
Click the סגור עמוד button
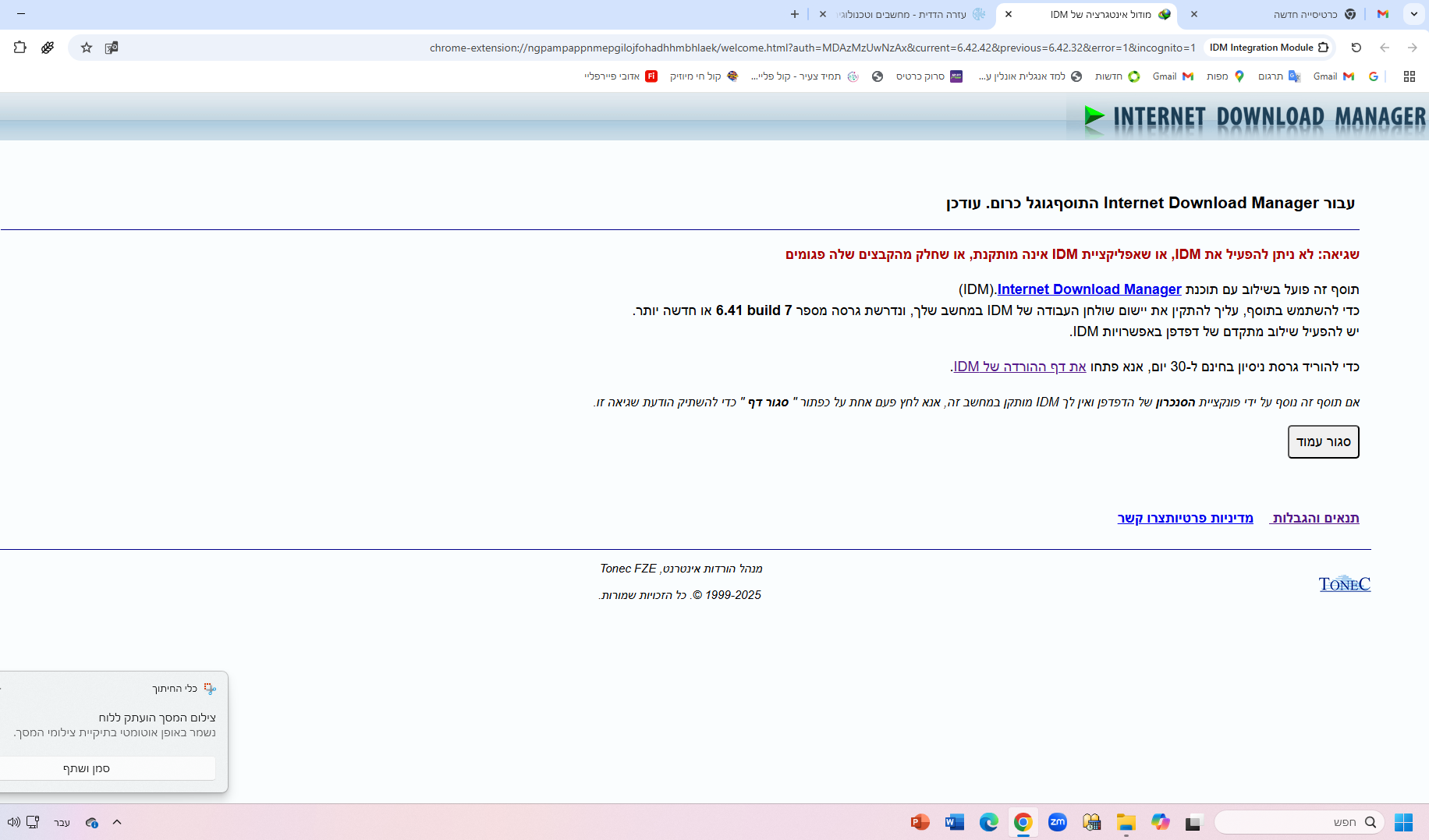pos(1323,441)
